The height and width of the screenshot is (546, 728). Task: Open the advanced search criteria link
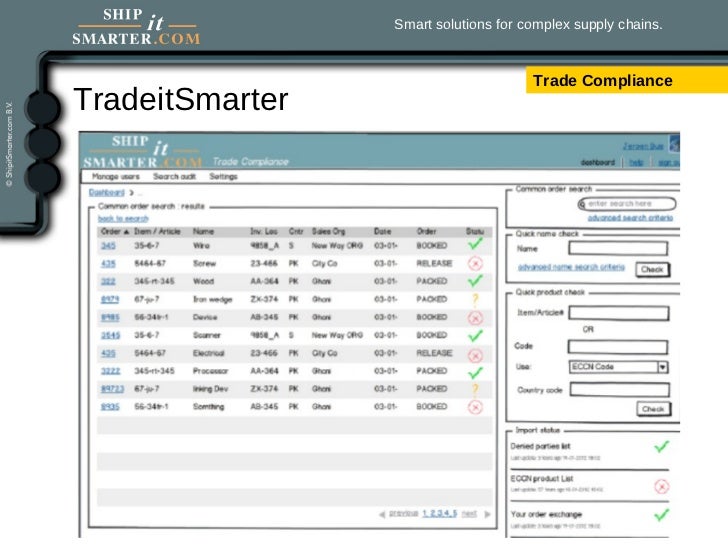pos(630,217)
